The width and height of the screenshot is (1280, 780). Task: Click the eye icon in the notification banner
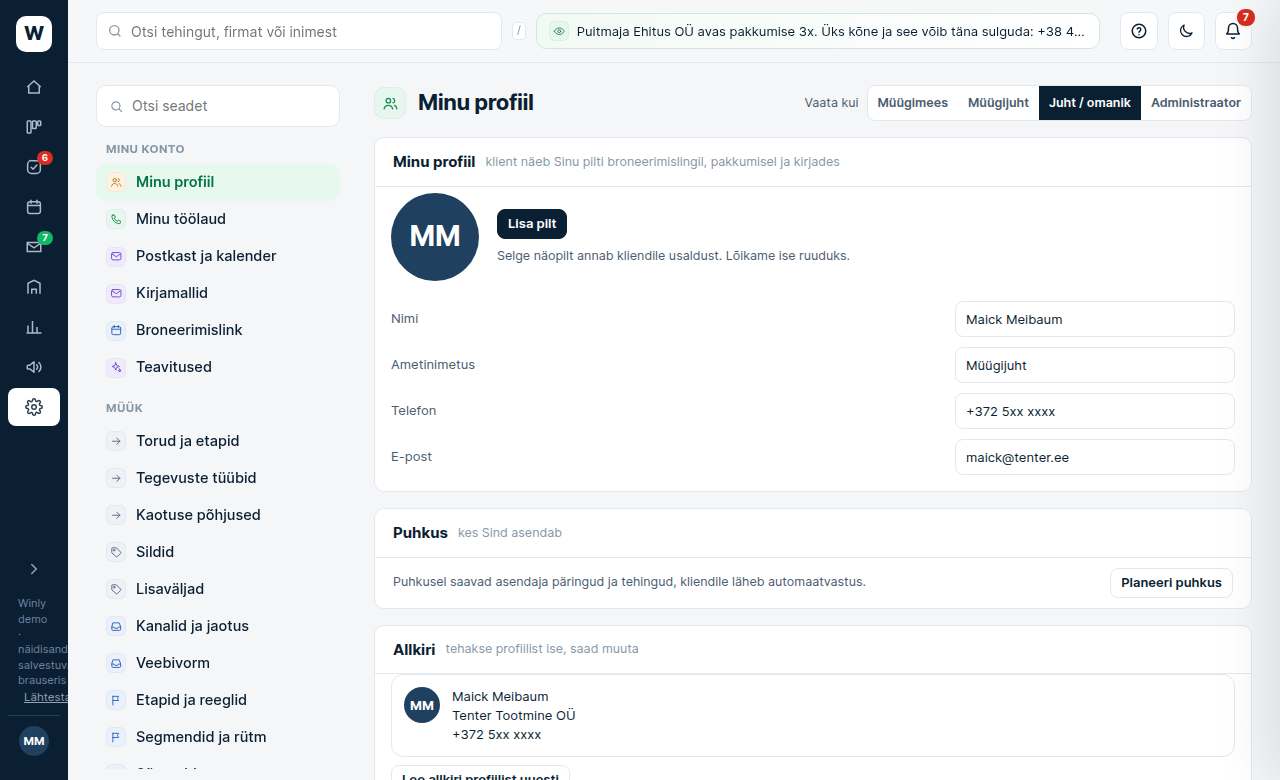[x=559, y=31]
